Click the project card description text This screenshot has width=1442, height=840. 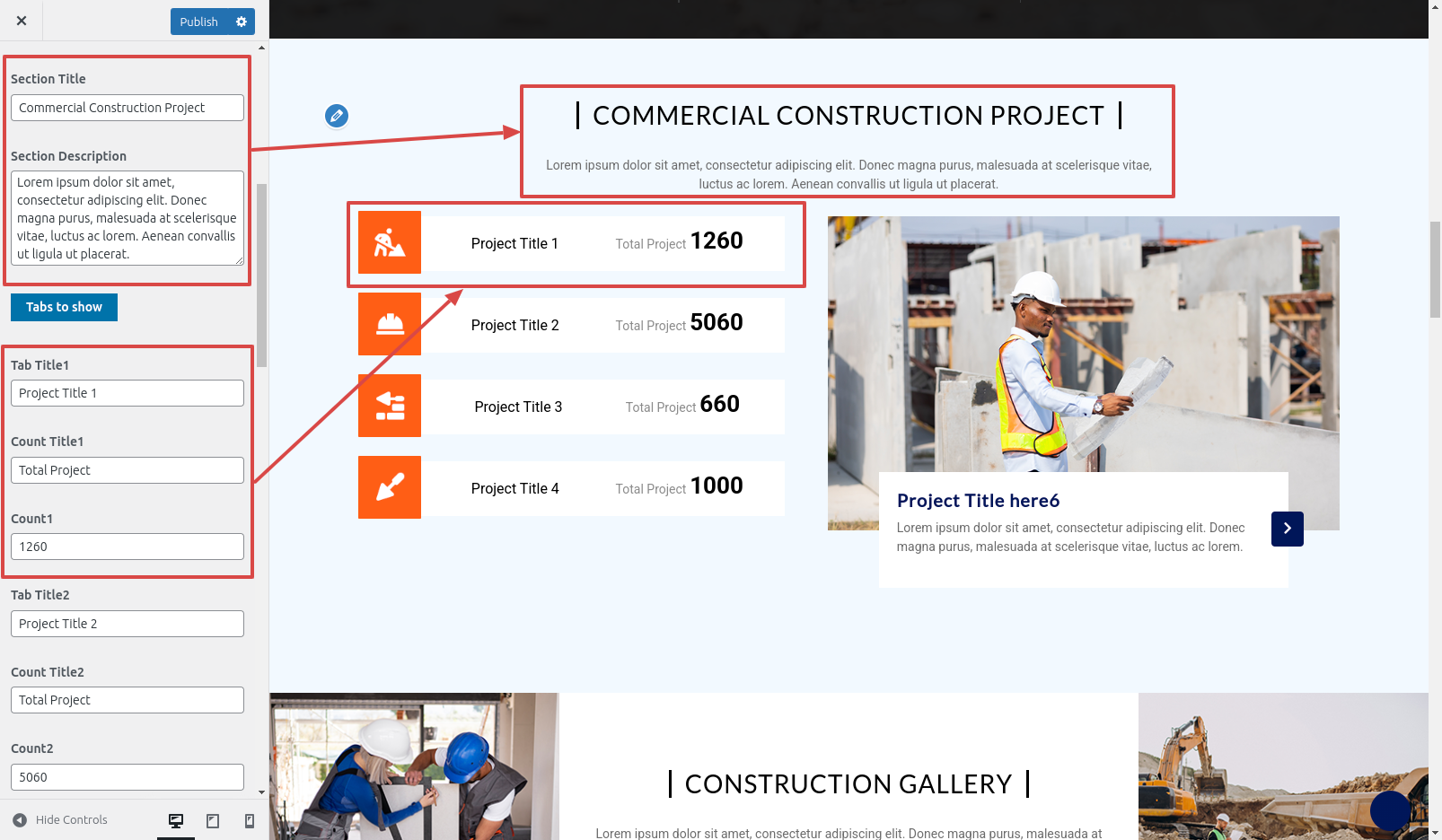(x=1070, y=537)
